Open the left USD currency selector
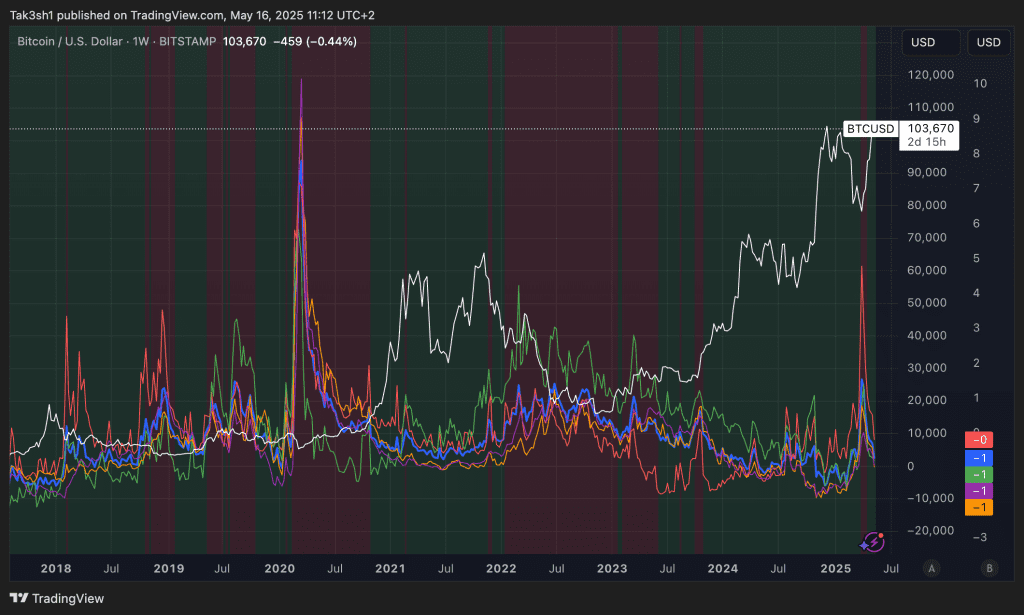This screenshot has width=1024, height=615. (931, 42)
